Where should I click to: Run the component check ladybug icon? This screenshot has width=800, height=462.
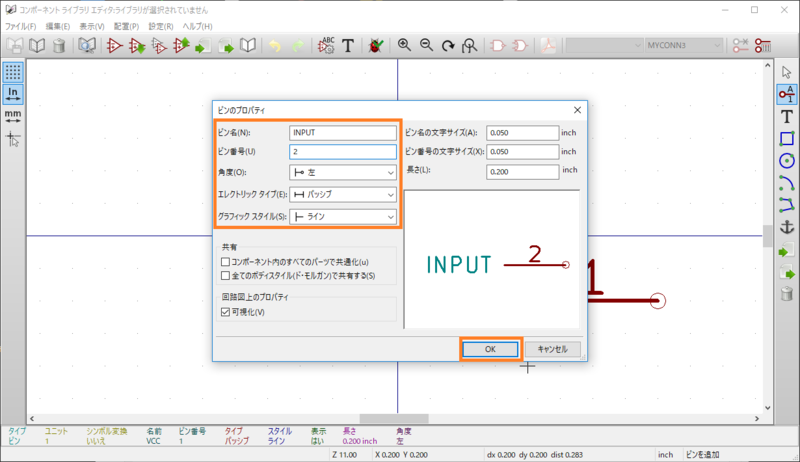376,46
